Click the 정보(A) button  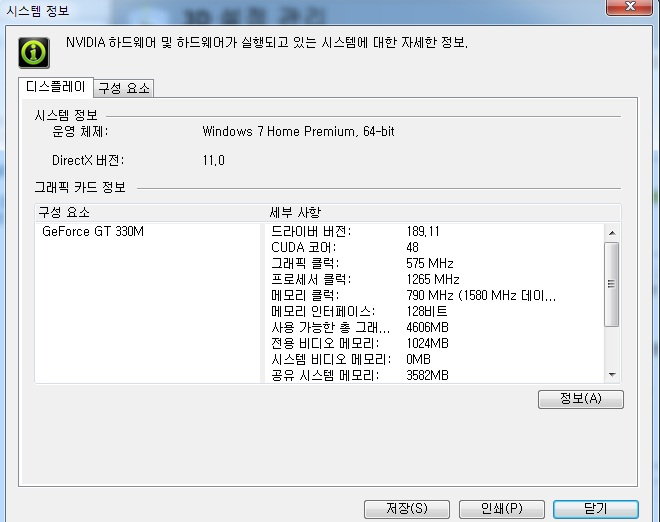(580, 399)
